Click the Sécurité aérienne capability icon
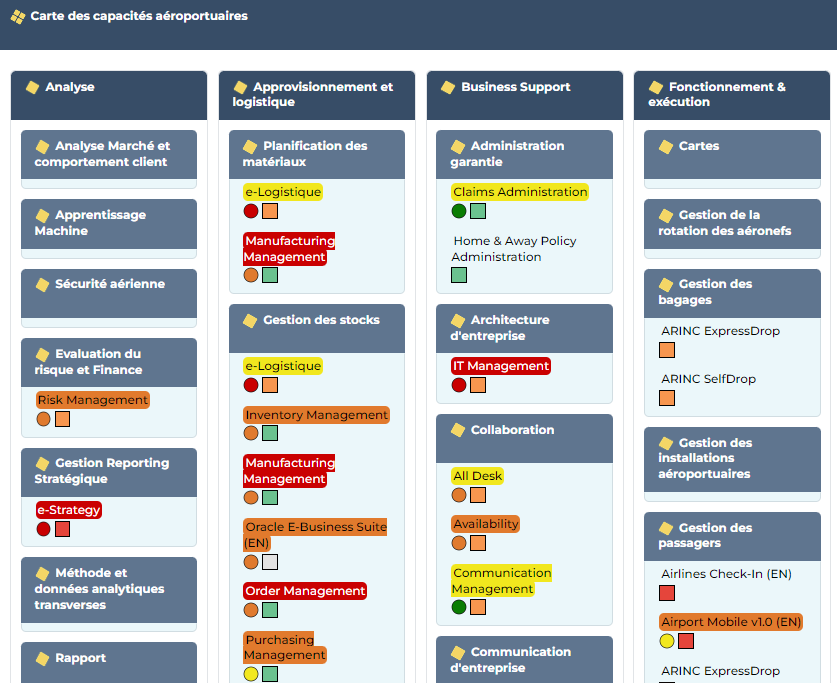Viewport: 837px width, 683px height. [x=42, y=284]
